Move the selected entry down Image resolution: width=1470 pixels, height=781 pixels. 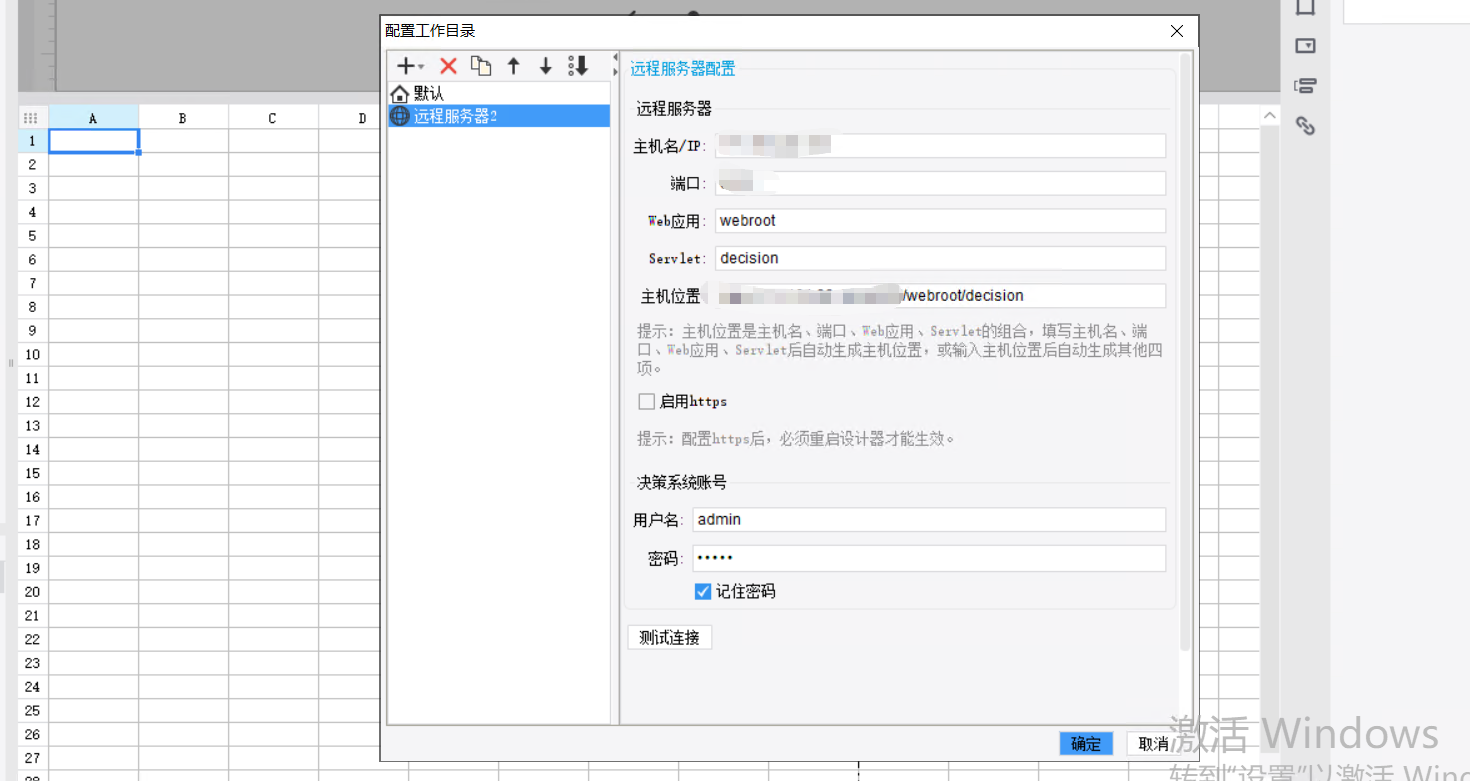[x=546, y=66]
